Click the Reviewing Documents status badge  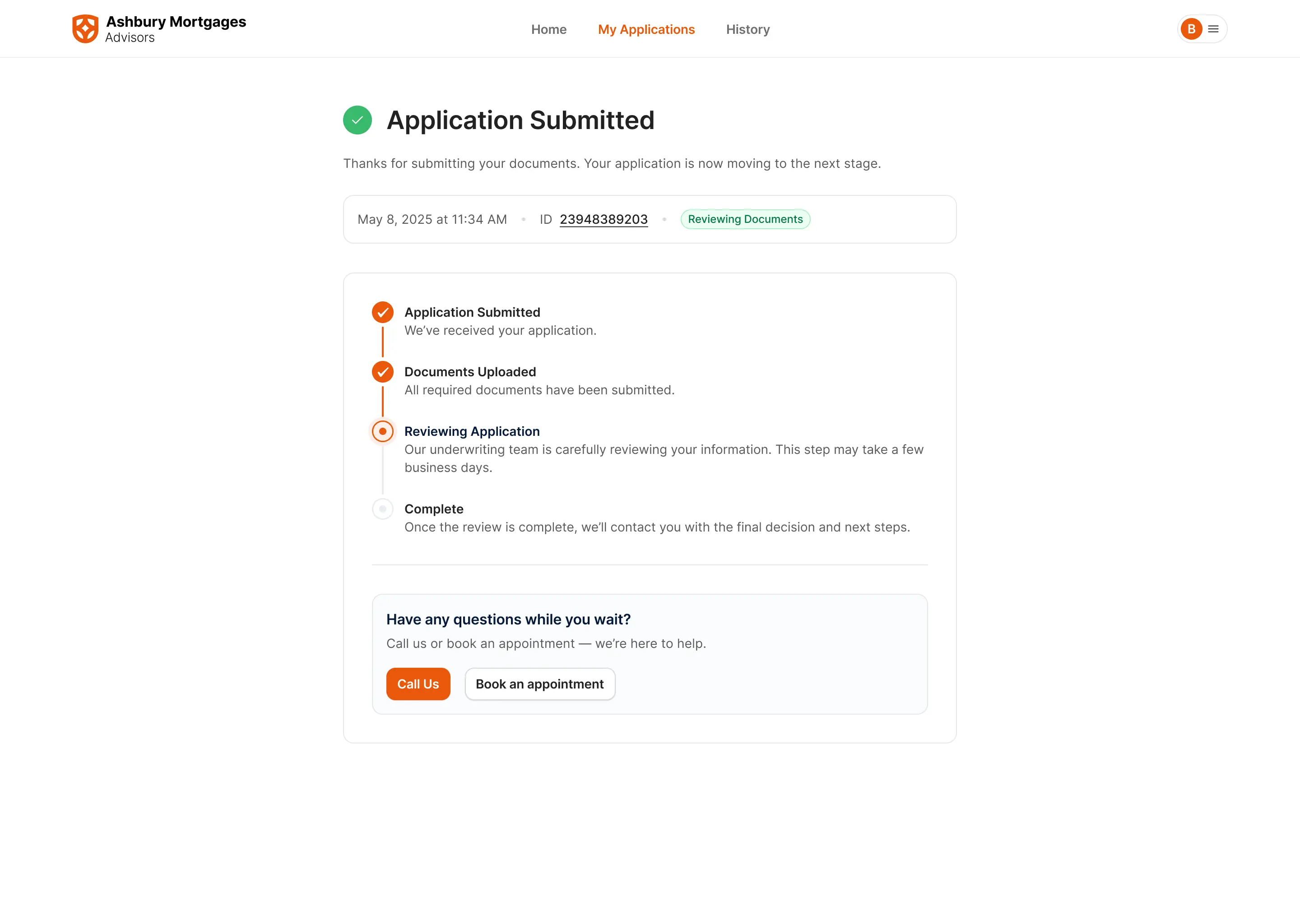(x=745, y=219)
